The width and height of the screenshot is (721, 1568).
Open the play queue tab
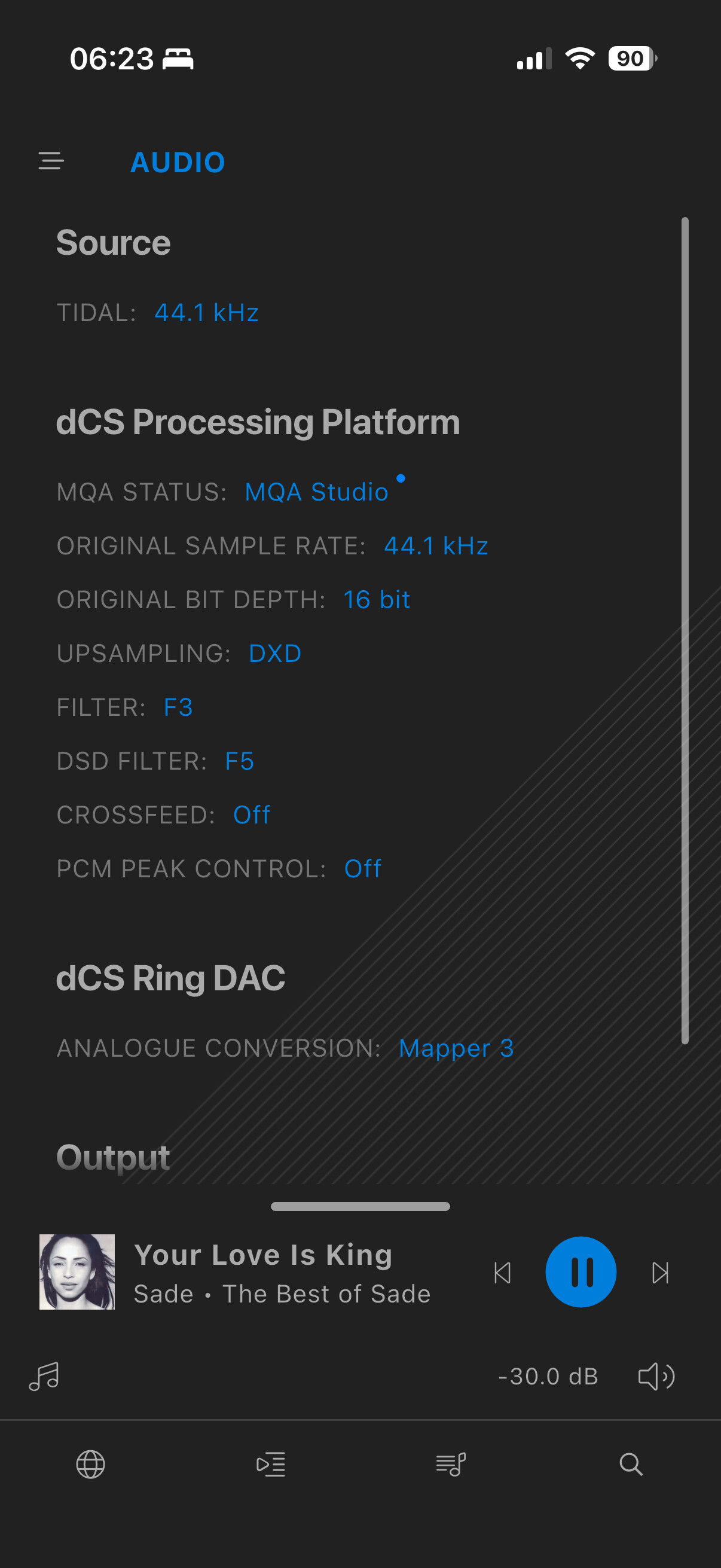(271, 1464)
